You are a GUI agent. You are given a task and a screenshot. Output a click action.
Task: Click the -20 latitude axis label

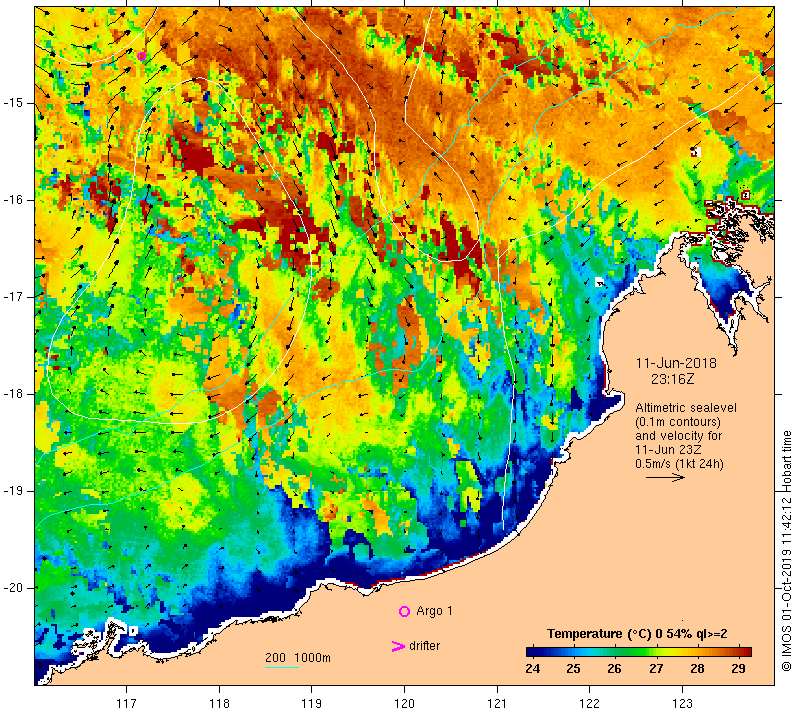point(13,588)
